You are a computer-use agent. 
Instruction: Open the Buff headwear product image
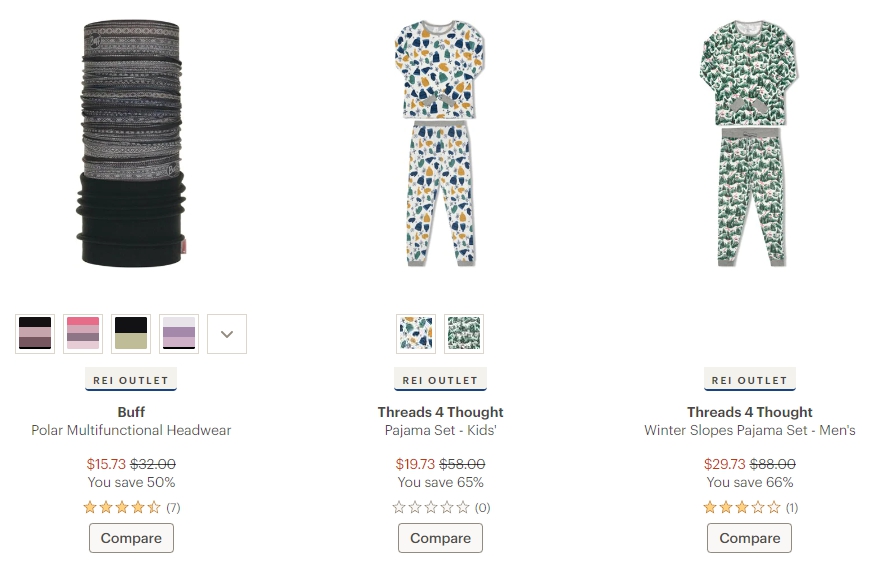[x=131, y=143]
